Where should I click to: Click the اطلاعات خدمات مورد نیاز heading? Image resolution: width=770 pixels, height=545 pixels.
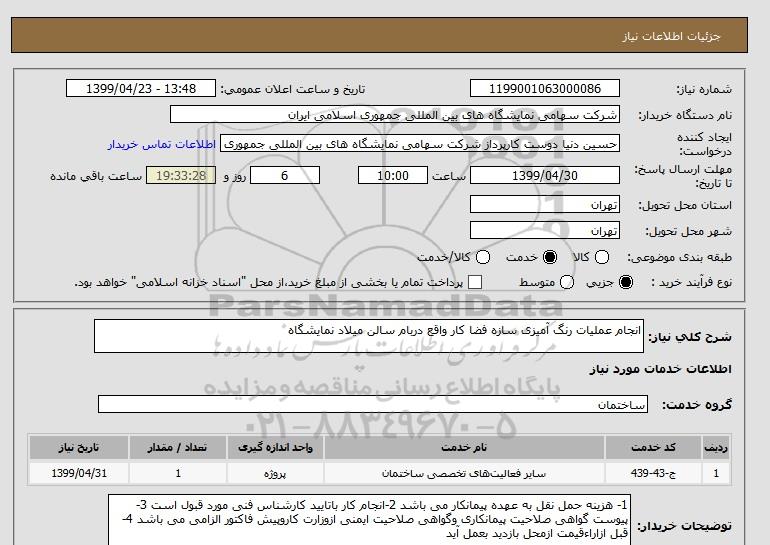tap(660, 369)
